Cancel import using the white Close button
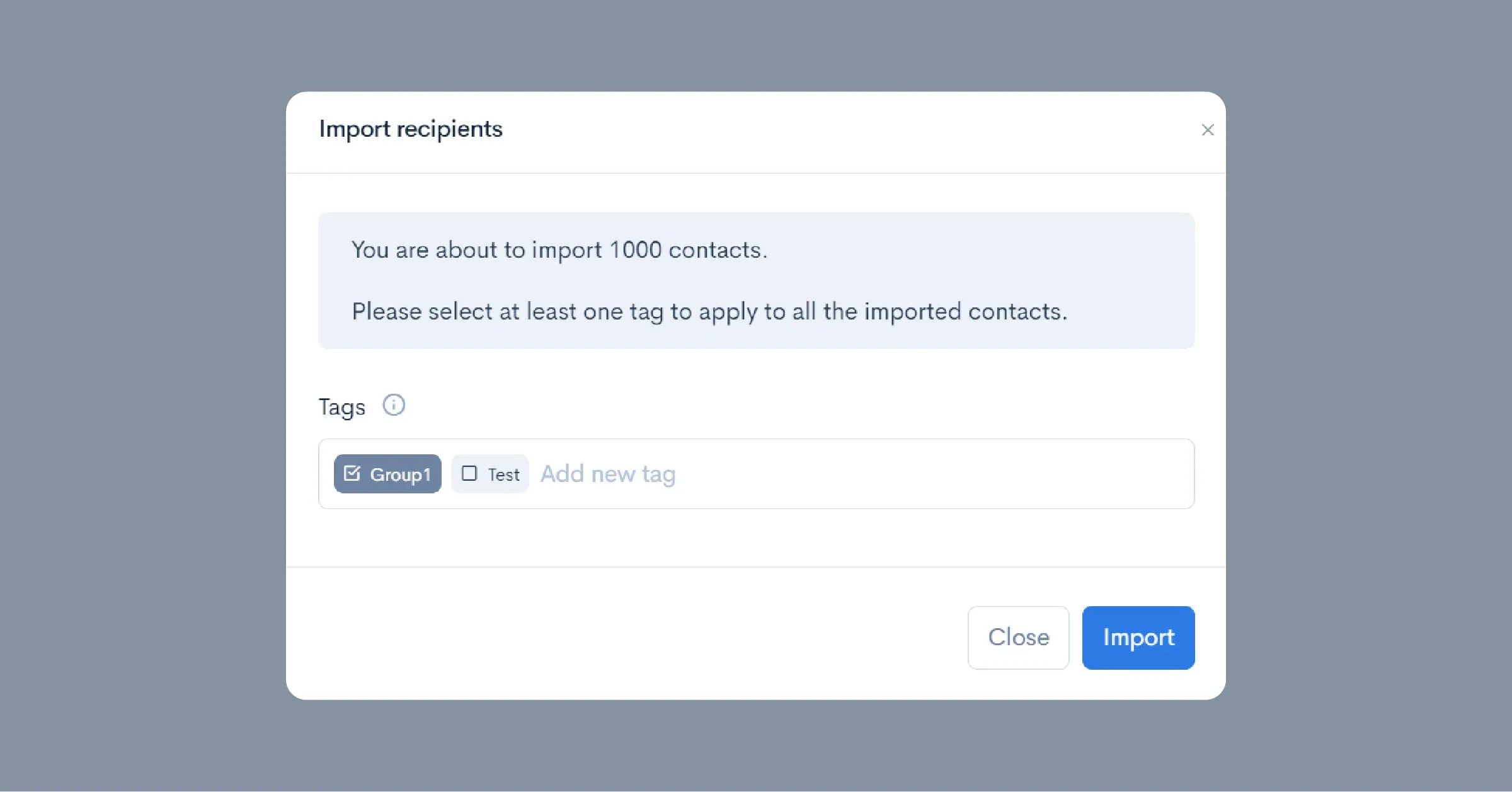This screenshot has width=1512, height=792. [x=1018, y=638]
